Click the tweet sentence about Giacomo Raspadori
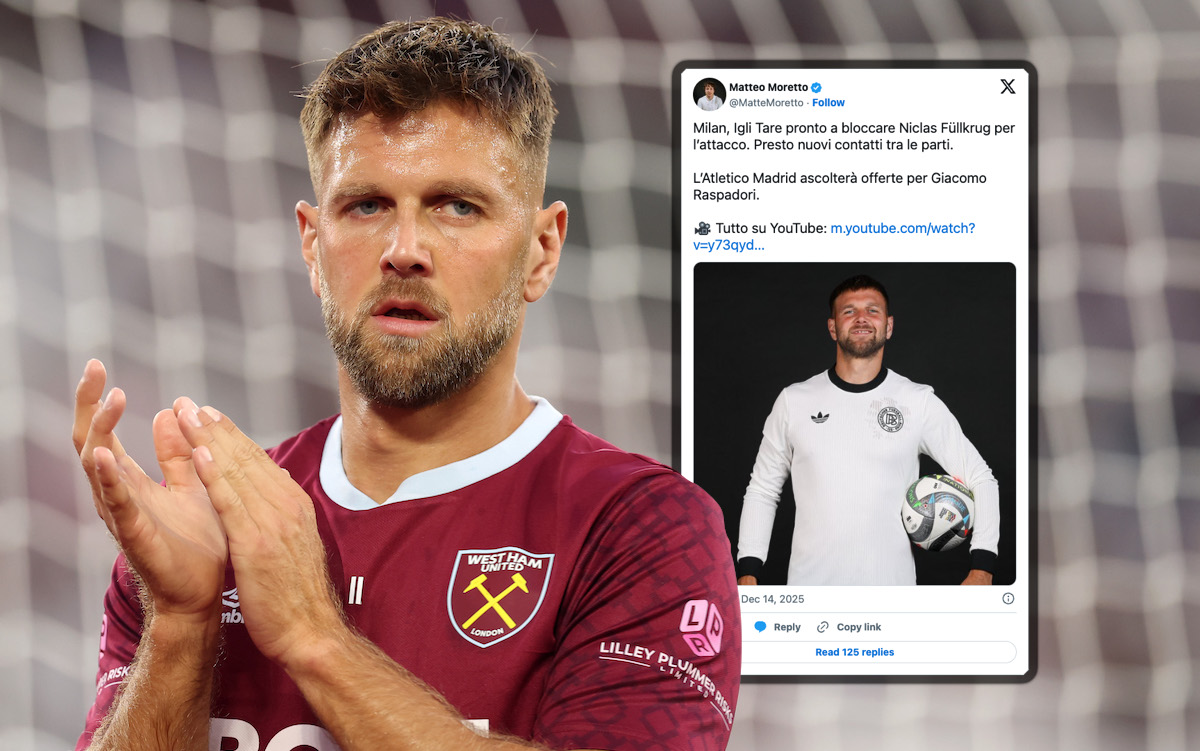1200x751 pixels. 840,186
